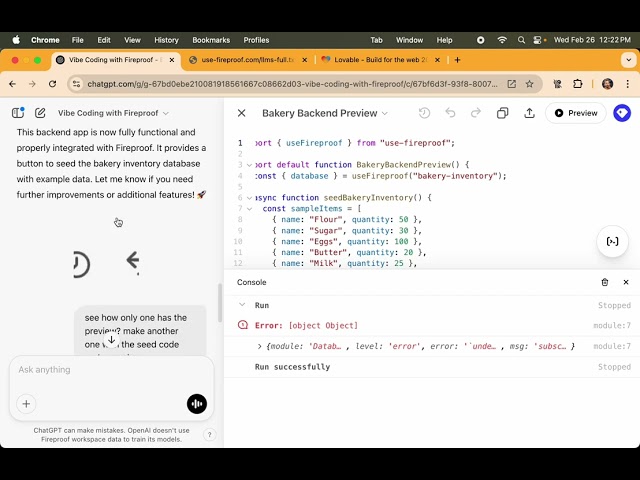Viewport: 640px width, 480px height.
Task: Open a new browser tab
Action: coord(458,60)
